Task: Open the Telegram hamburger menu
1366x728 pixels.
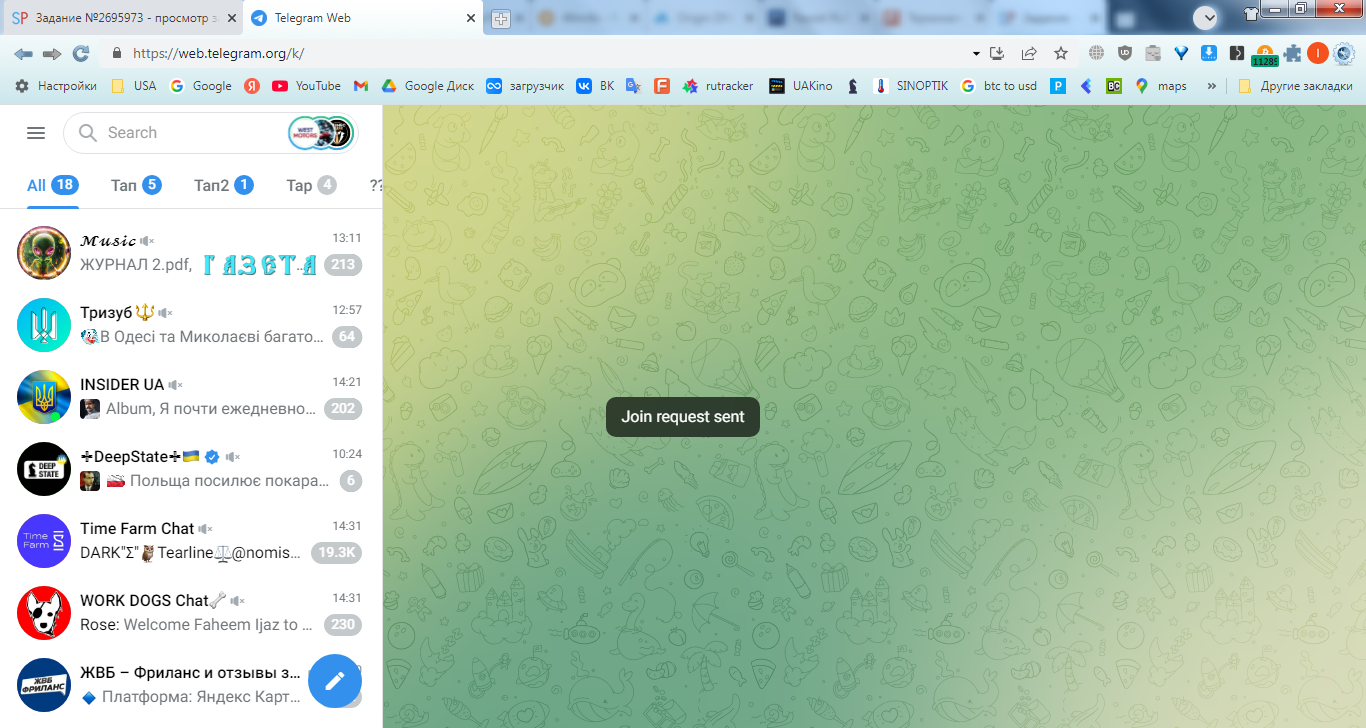Action: pyautogui.click(x=36, y=133)
